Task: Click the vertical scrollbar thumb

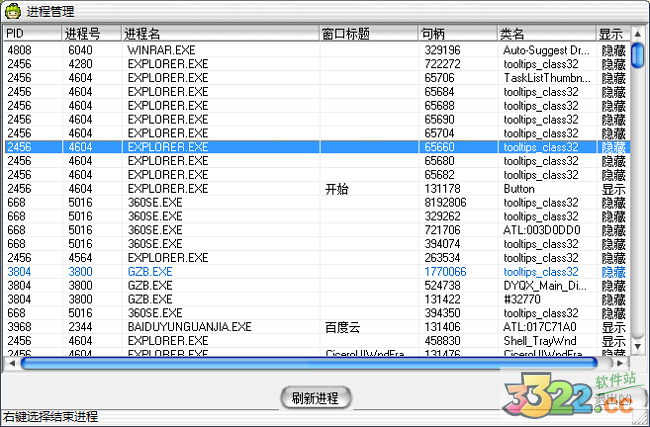Action: (x=638, y=55)
